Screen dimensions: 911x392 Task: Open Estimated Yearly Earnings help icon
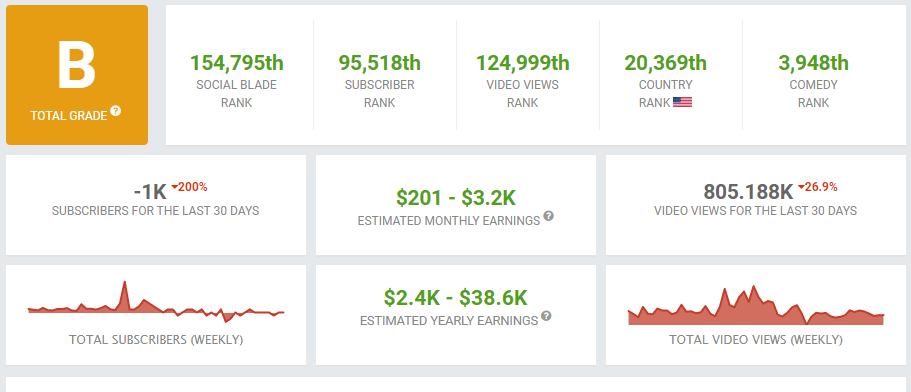pos(546,317)
